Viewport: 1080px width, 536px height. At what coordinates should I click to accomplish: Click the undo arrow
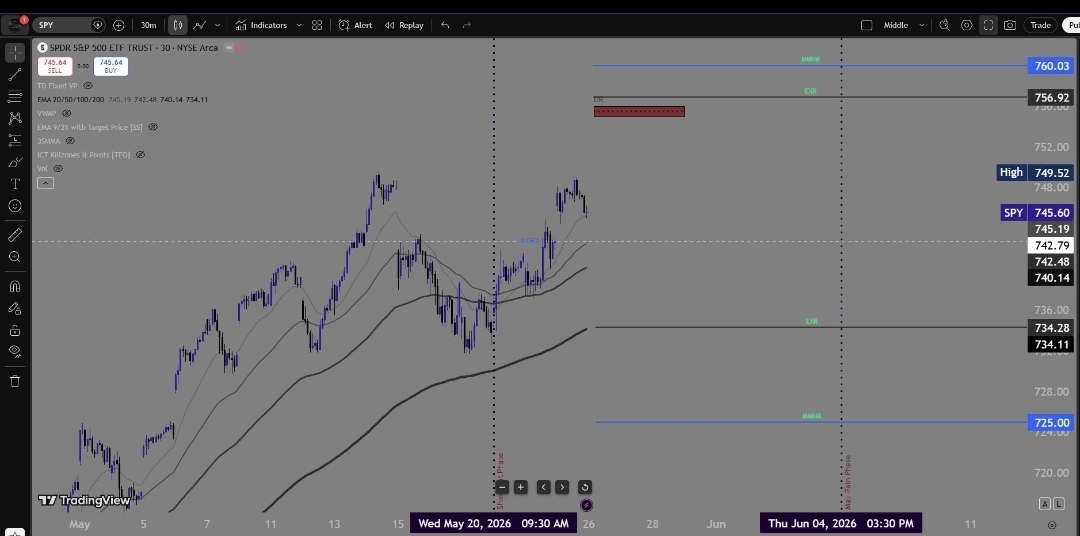pos(445,25)
